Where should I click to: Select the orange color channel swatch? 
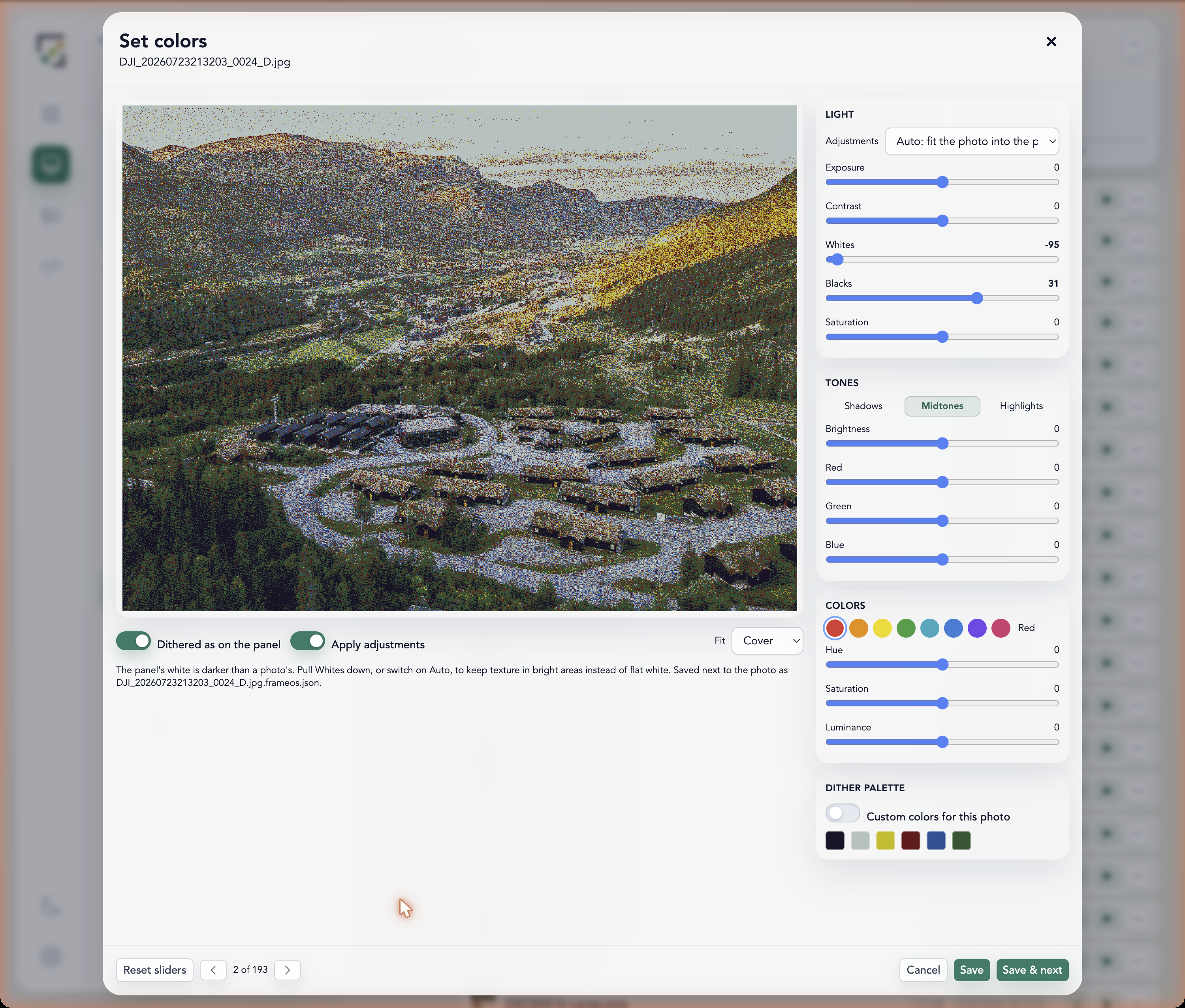click(x=859, y=628)
